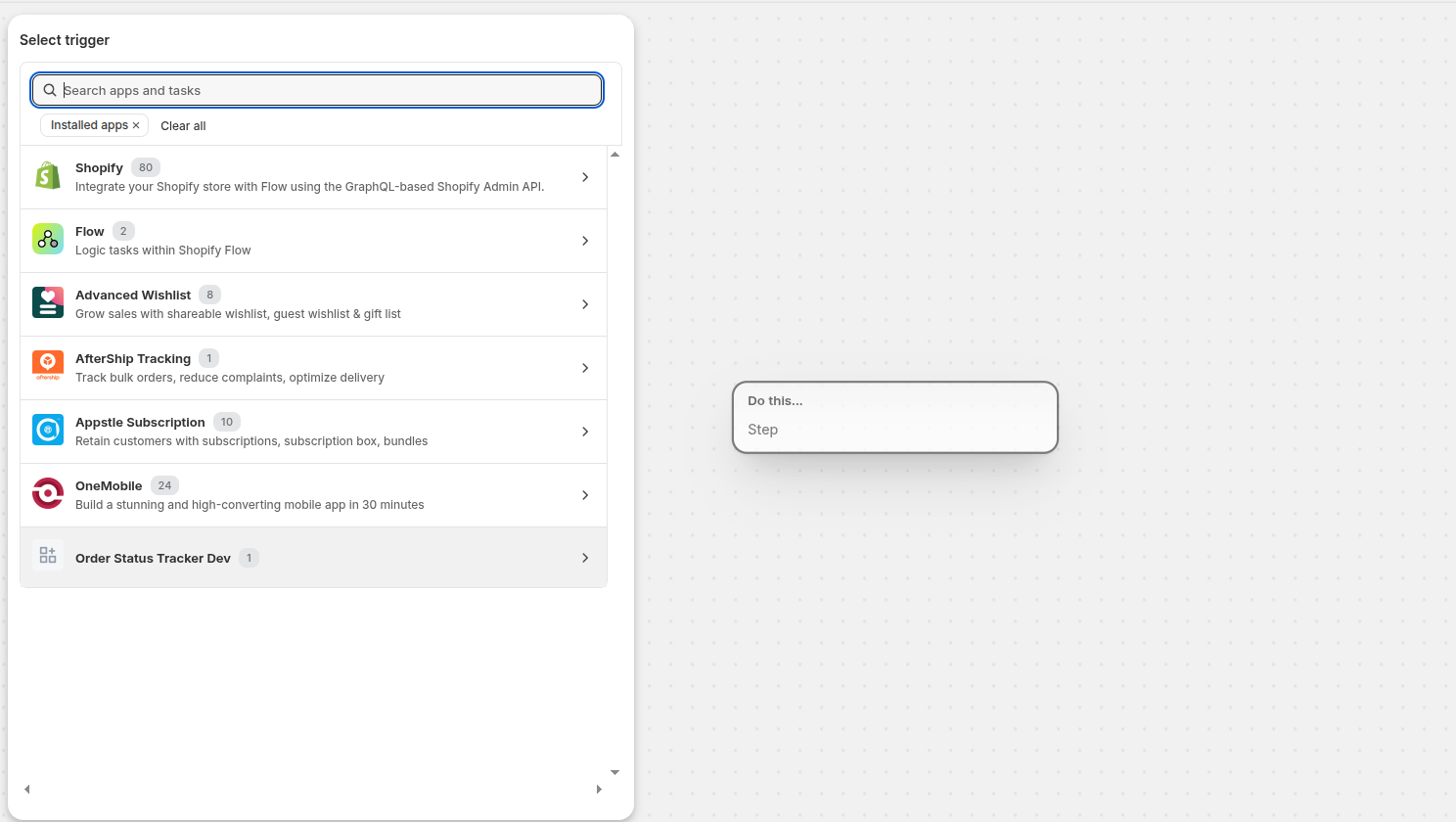Expand OneMobile row chevron

pyautogui.click(x=585, y=495)
